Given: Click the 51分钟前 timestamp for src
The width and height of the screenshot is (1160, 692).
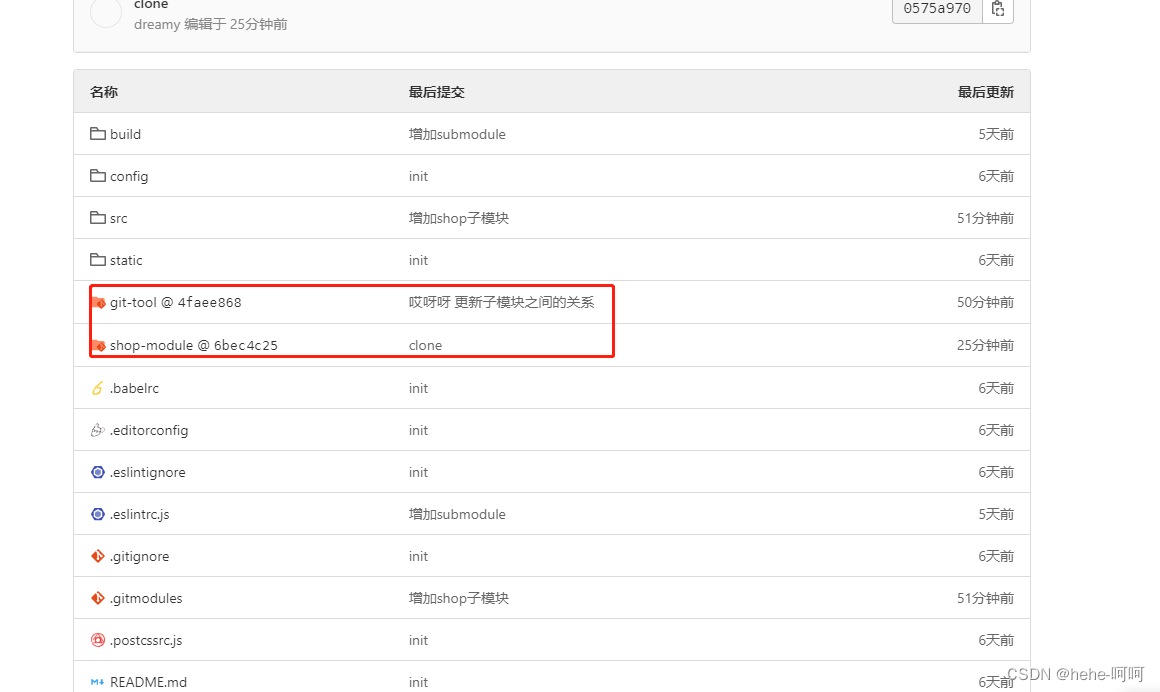Looking at the screenshot, I should [985, 218].
